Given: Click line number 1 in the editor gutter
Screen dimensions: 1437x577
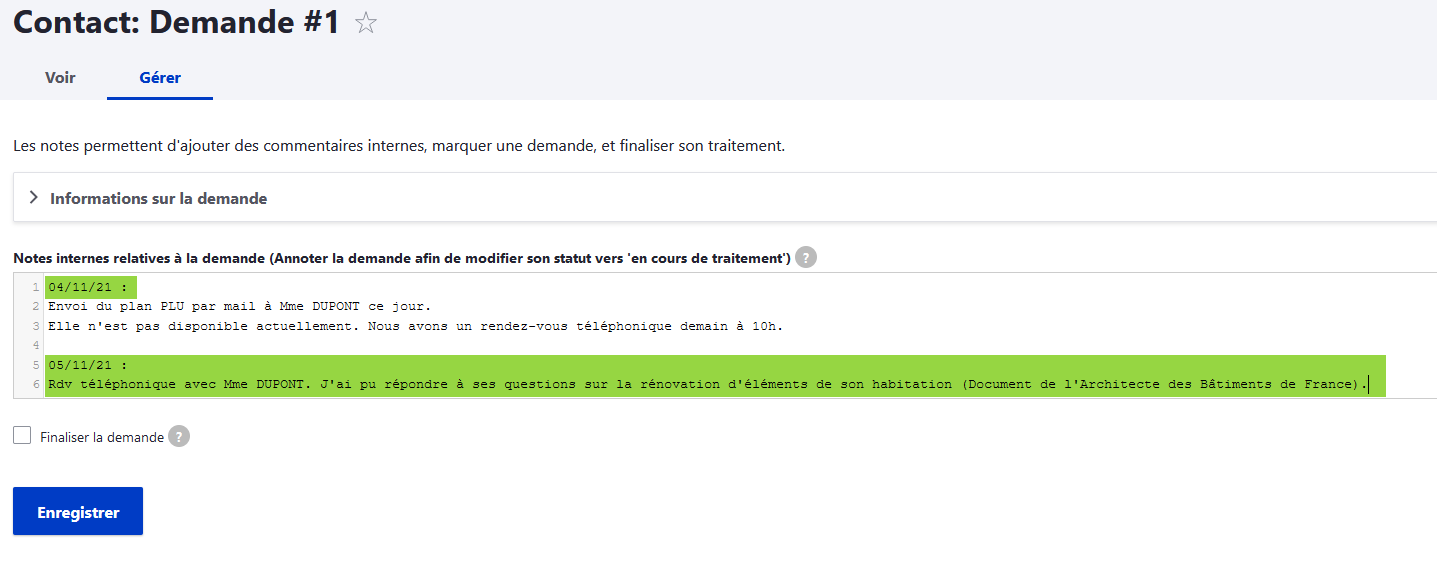Looking at the screenshot, I should tap(36, 288).
